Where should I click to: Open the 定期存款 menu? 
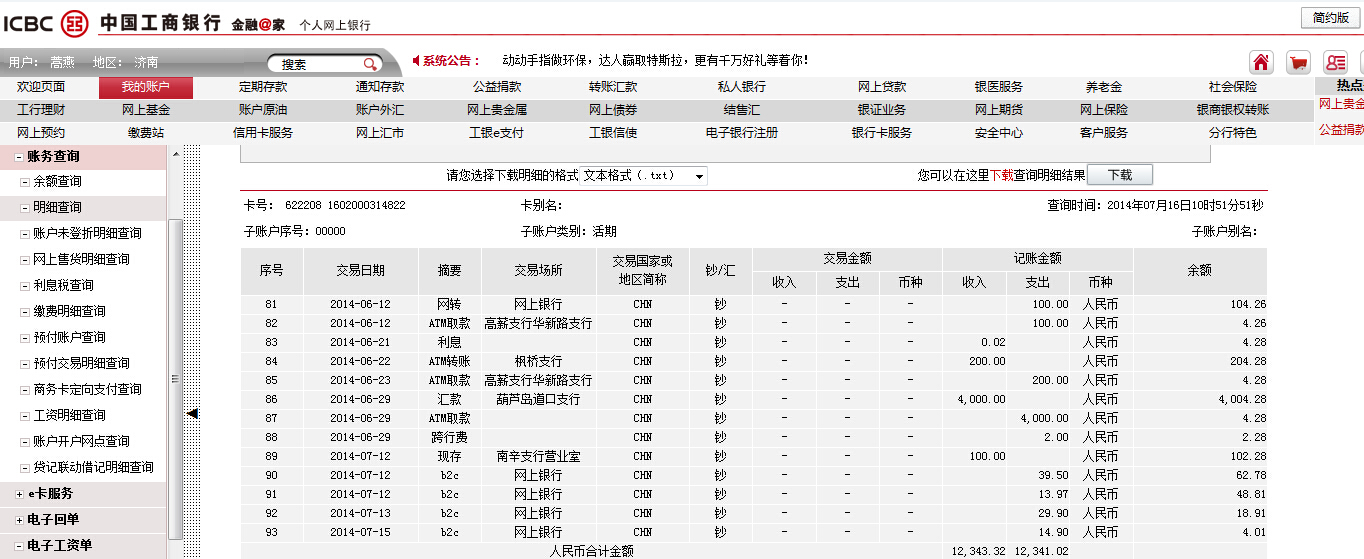pyautogui.click(x=263, y=88)
